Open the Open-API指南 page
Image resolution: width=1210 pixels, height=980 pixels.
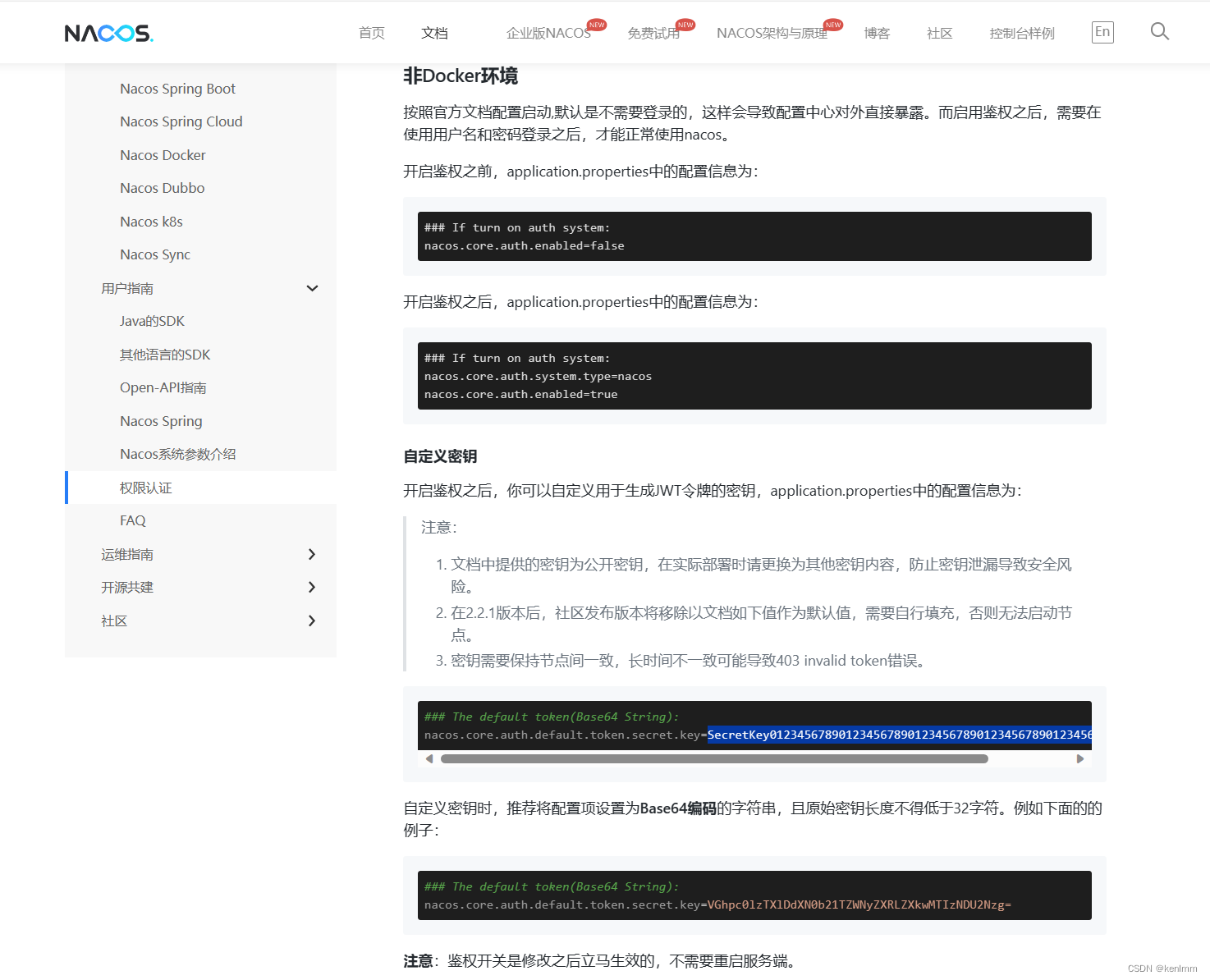click(x=163, y=387)
